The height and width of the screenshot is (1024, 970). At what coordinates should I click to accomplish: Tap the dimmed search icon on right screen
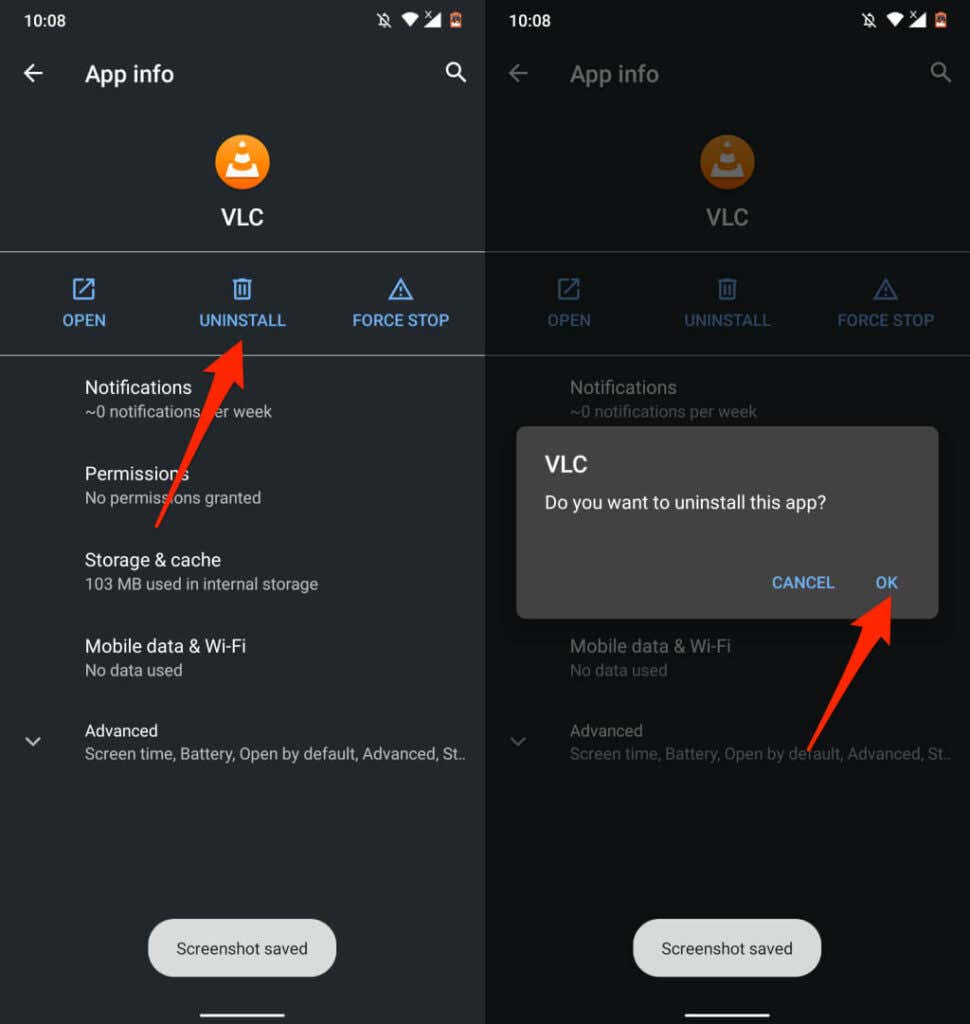[x=940, y=72]
